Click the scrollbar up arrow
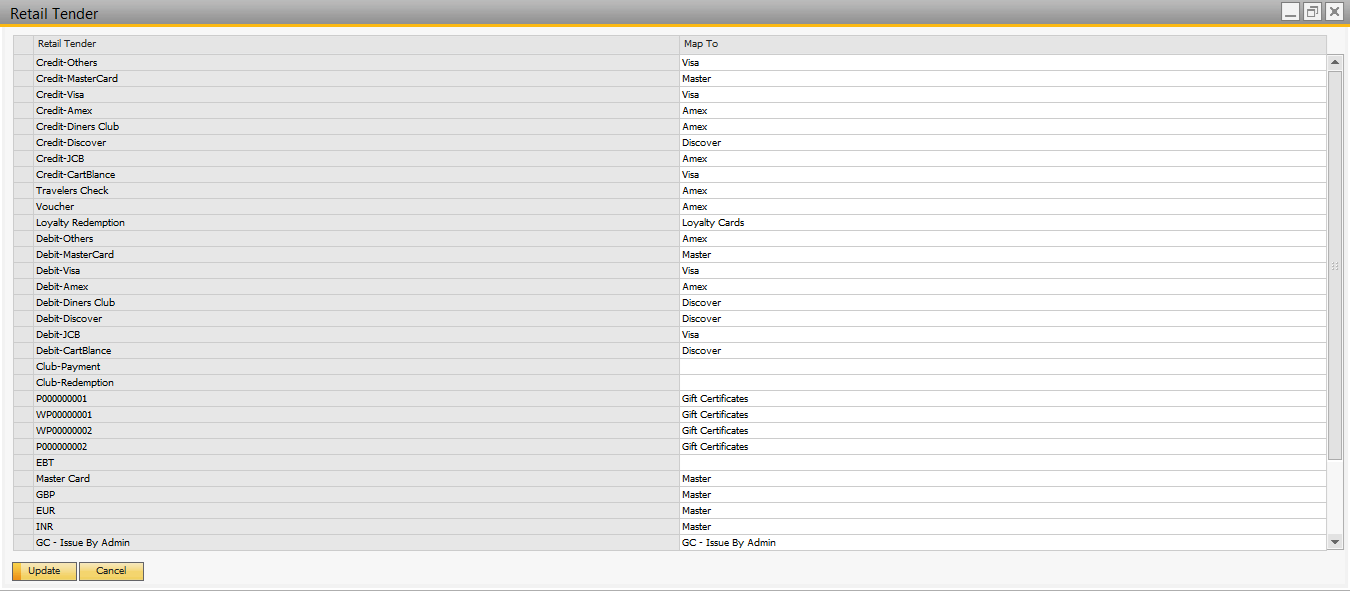The height and width of the screenshot is (591, 1350). [1335, 63]
